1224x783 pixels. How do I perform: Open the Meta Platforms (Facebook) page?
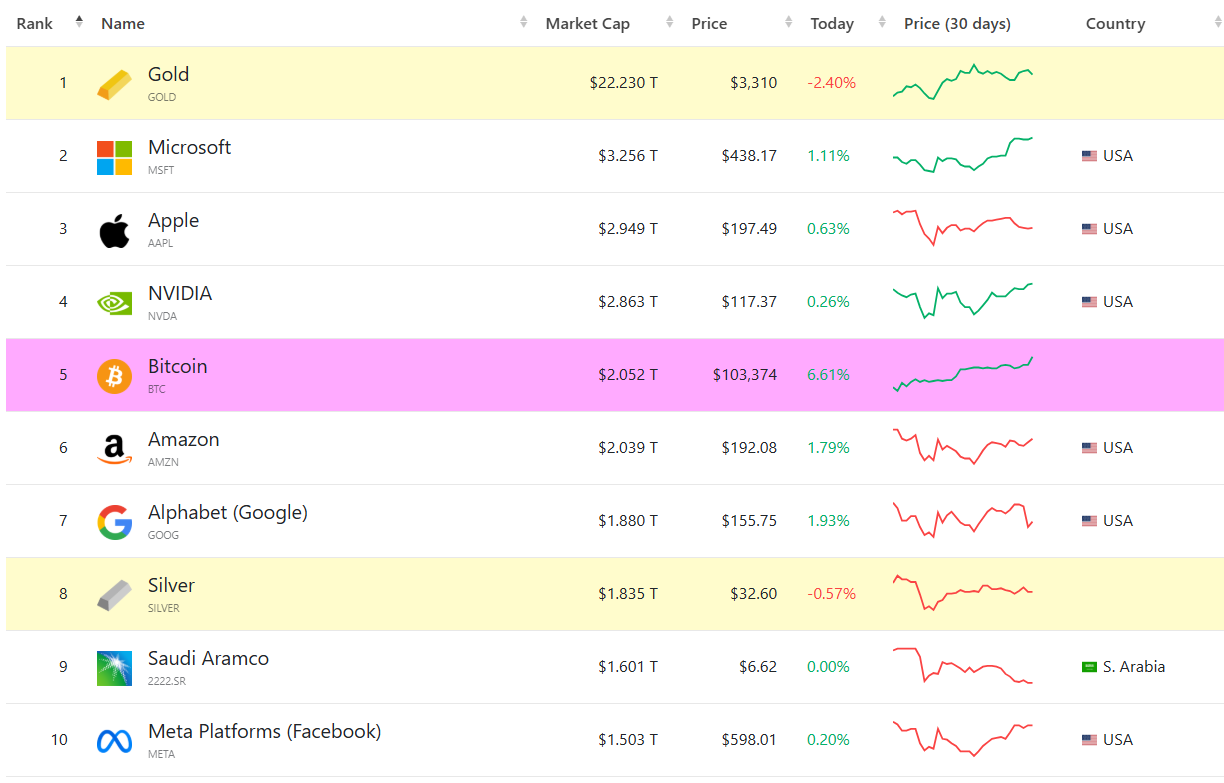(264, 731)
